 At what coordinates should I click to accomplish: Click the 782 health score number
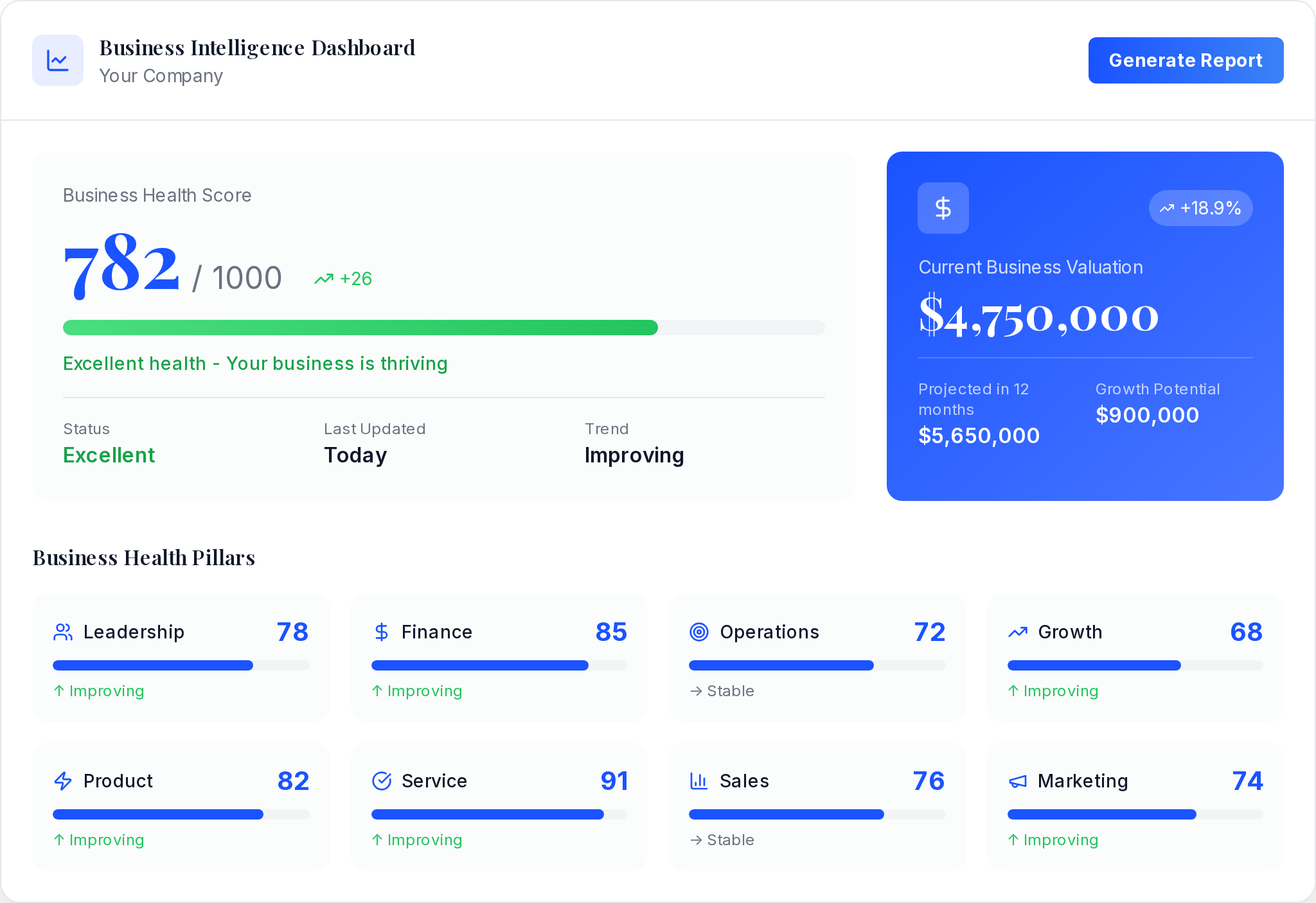tap(121, 266)
